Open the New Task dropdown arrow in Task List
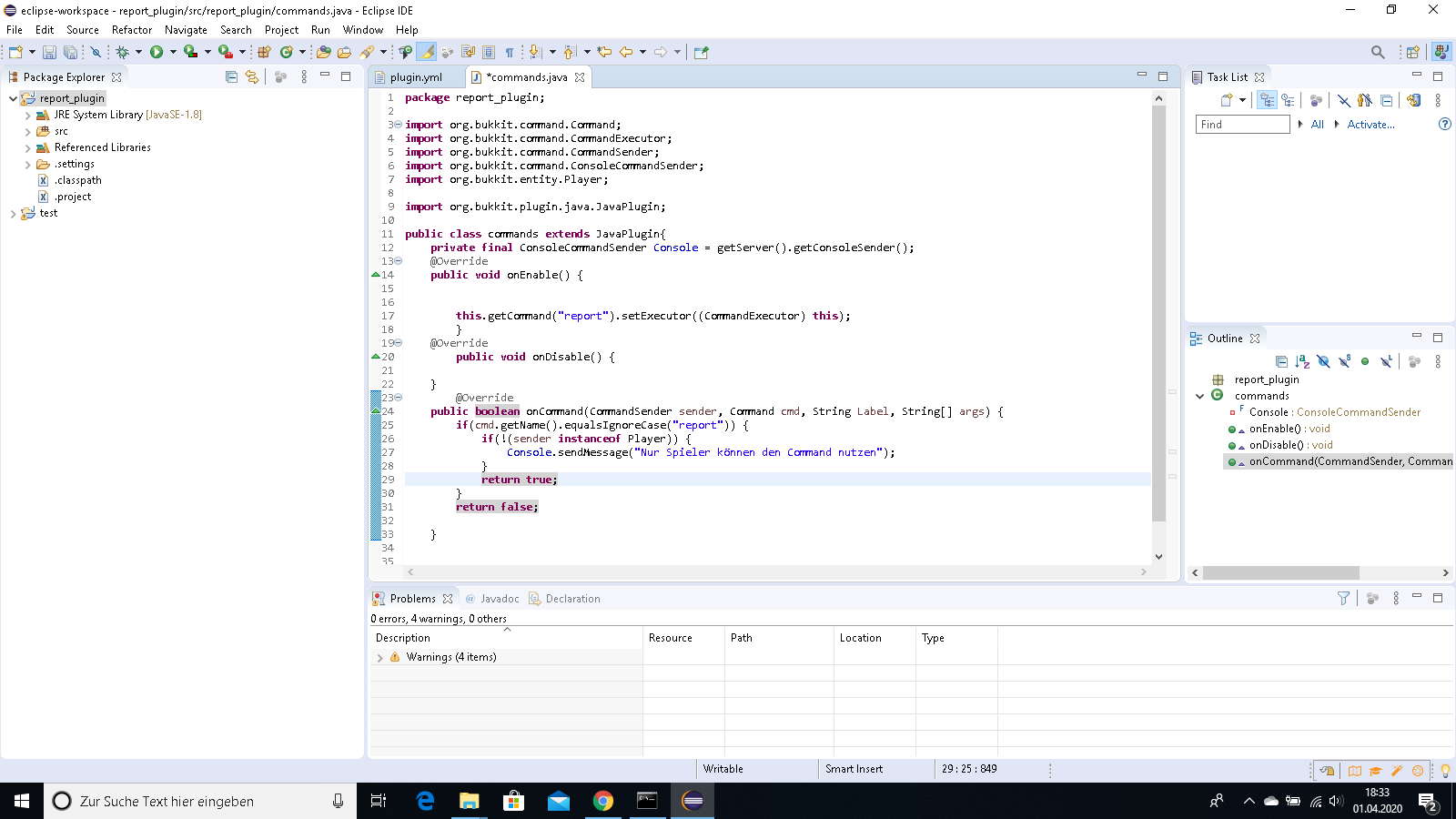This screenshot has height=819, width=1456. tap(1242, 100)
